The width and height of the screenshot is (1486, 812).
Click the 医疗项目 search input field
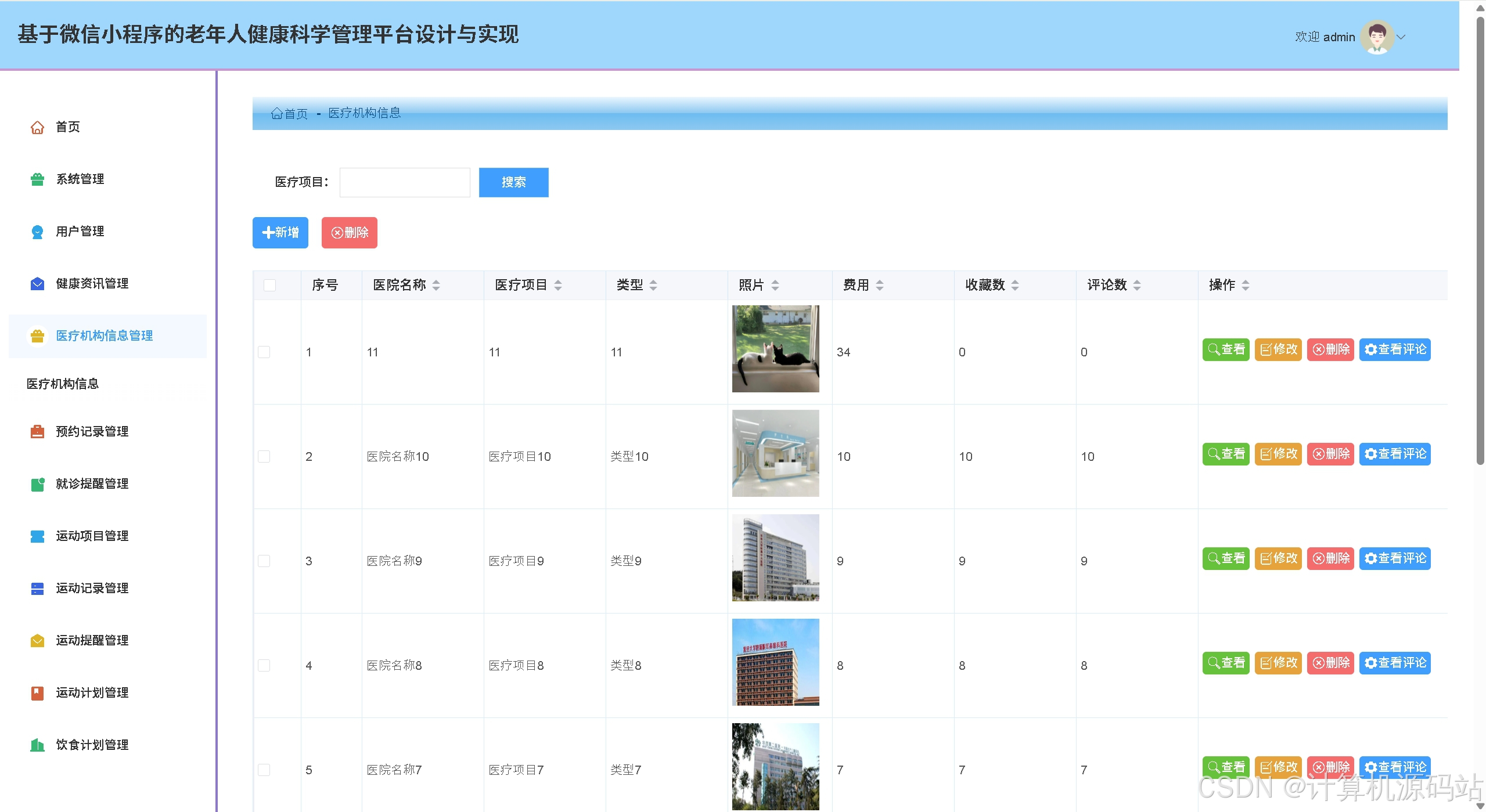tap(405, 182)
